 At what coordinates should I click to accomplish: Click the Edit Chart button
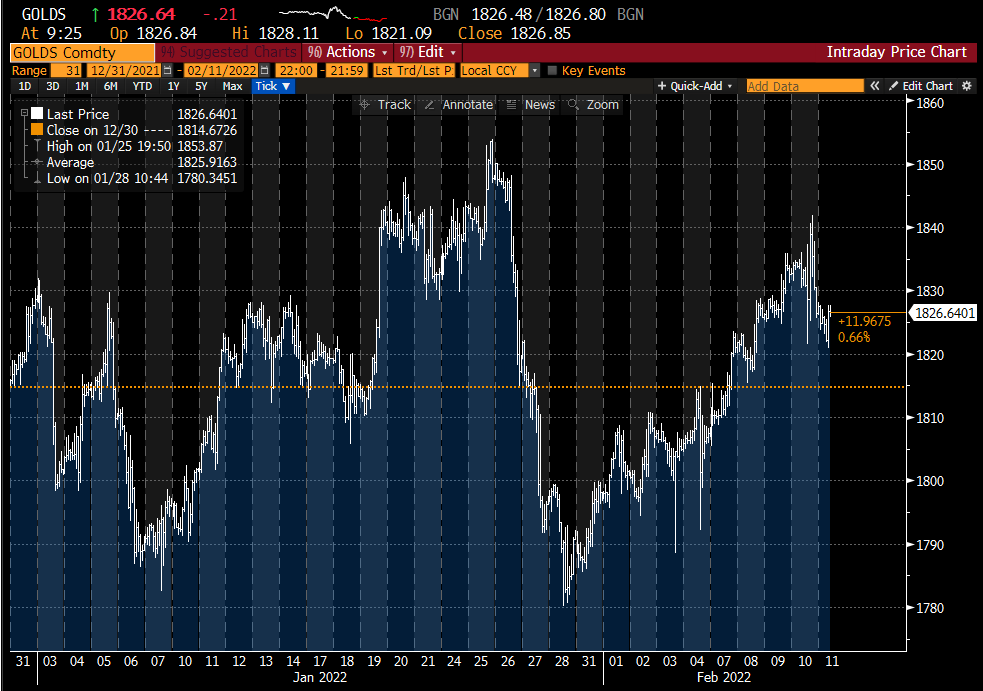click(x=921, y=87)
